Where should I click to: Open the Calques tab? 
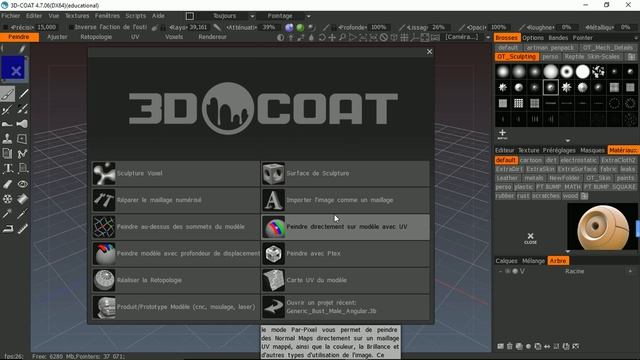pos(506,261)
